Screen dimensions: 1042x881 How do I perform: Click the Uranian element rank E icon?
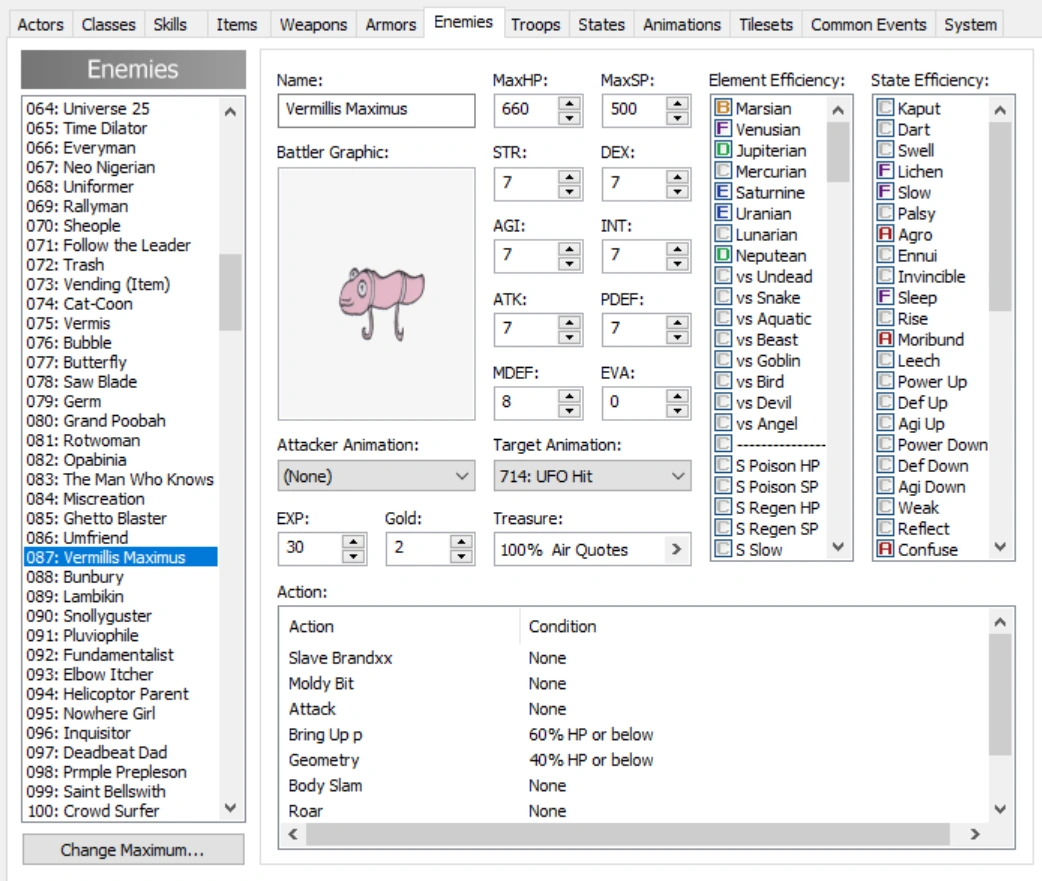(723, 213)
